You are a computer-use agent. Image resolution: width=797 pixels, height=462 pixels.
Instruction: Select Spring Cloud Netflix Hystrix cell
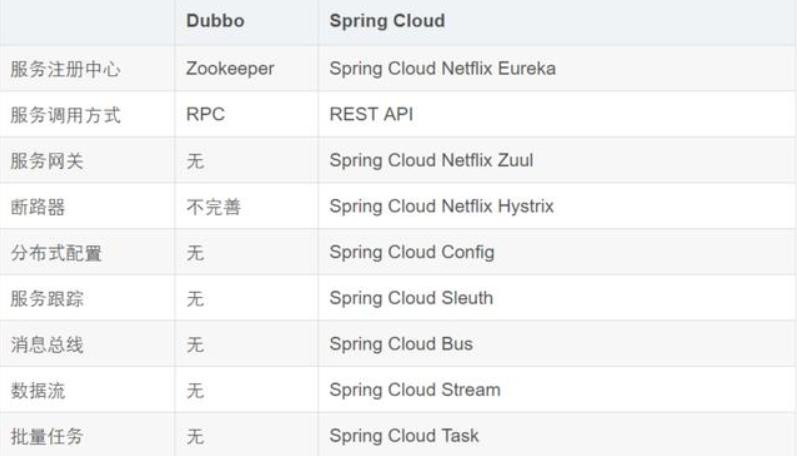(x=441, y=207)
